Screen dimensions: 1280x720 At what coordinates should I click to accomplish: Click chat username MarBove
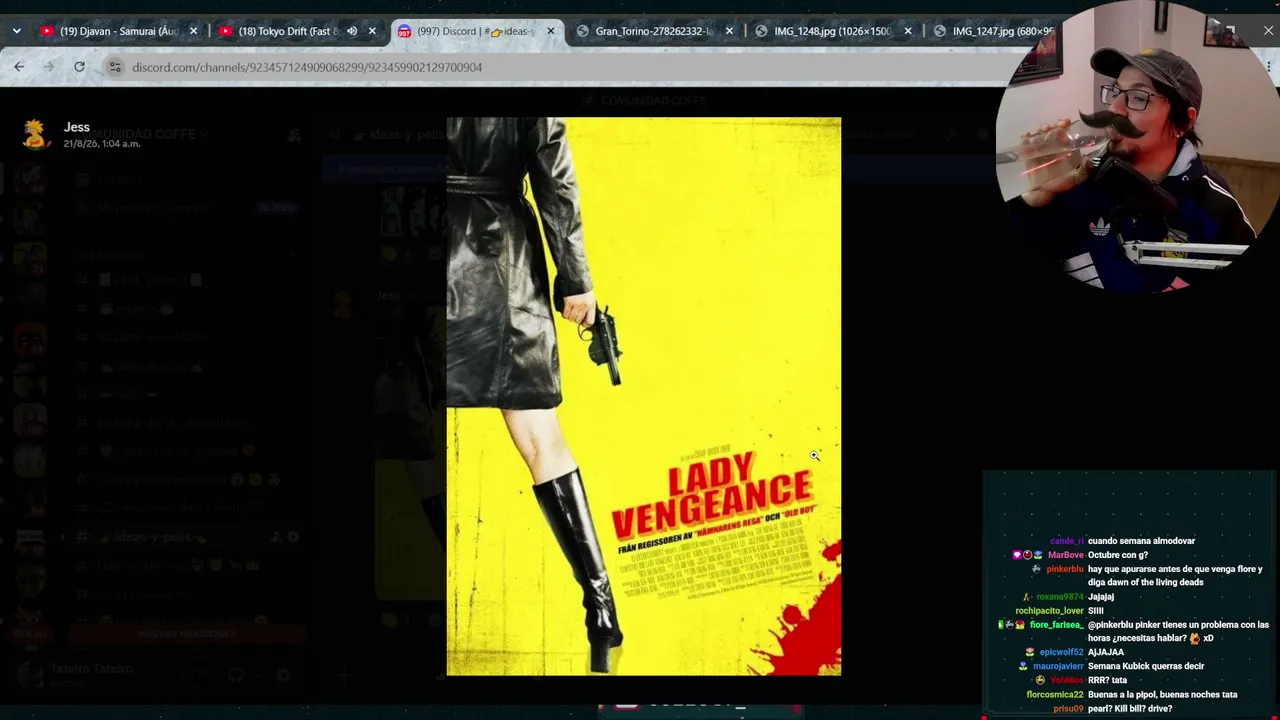point(1065,555)
